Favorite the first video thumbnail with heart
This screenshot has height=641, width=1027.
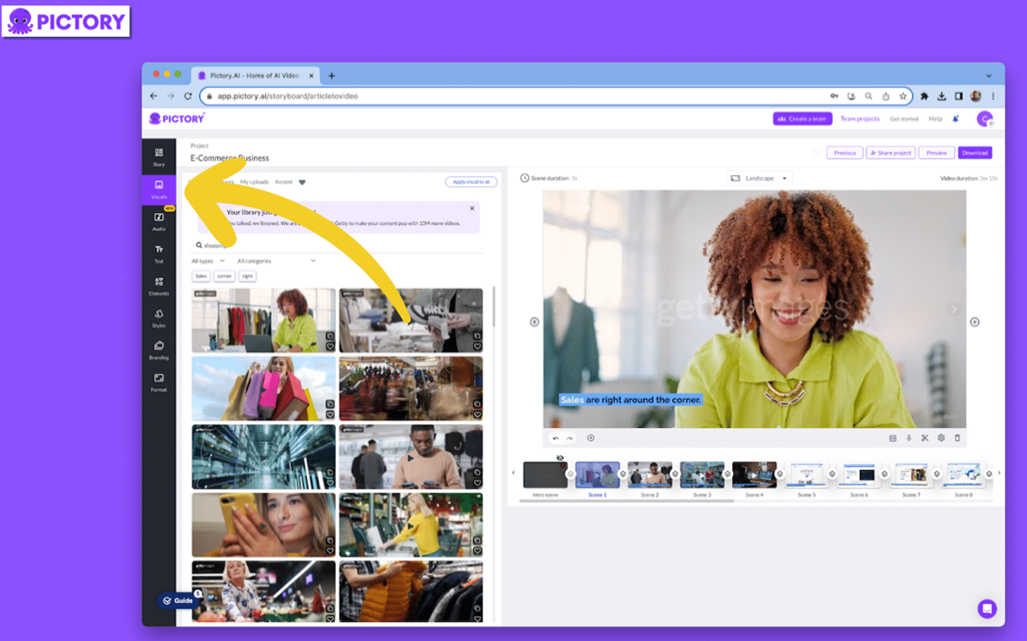coord(330,347)
